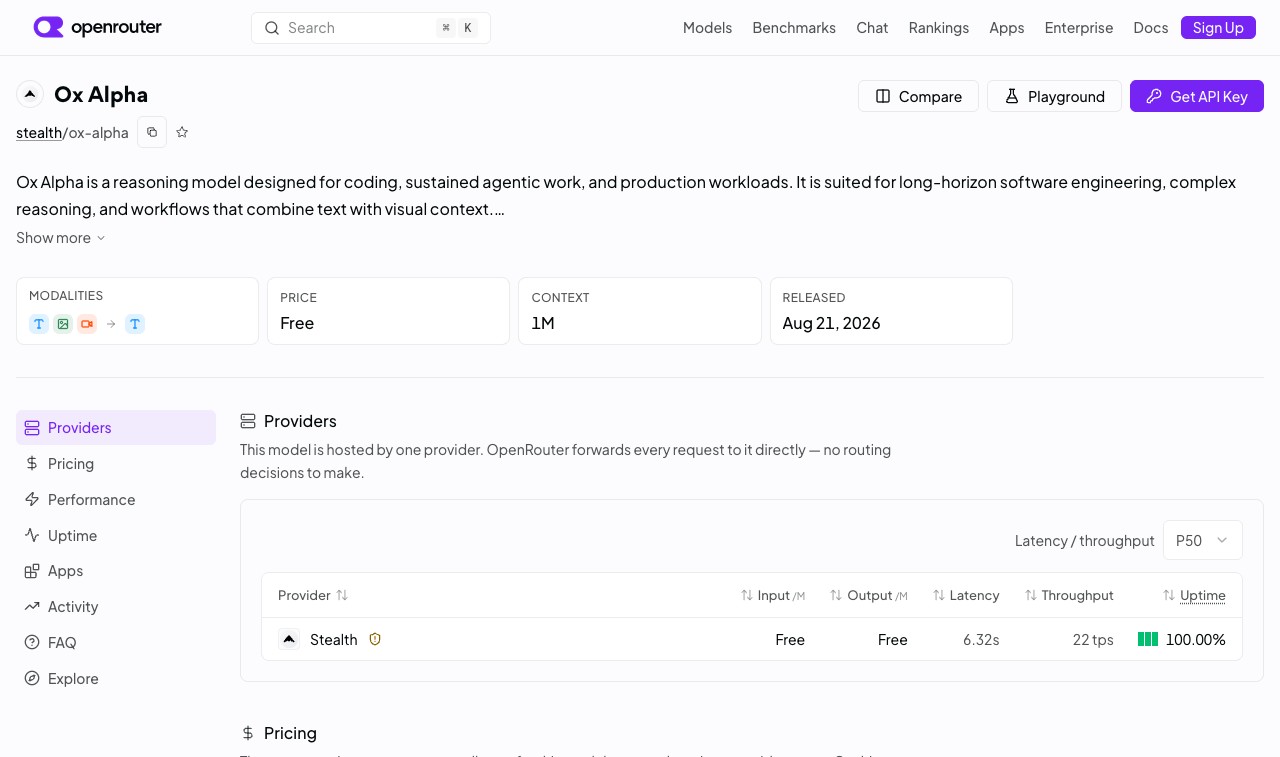
Task: Sort providers by Throughput
Action: (1069, 595)
